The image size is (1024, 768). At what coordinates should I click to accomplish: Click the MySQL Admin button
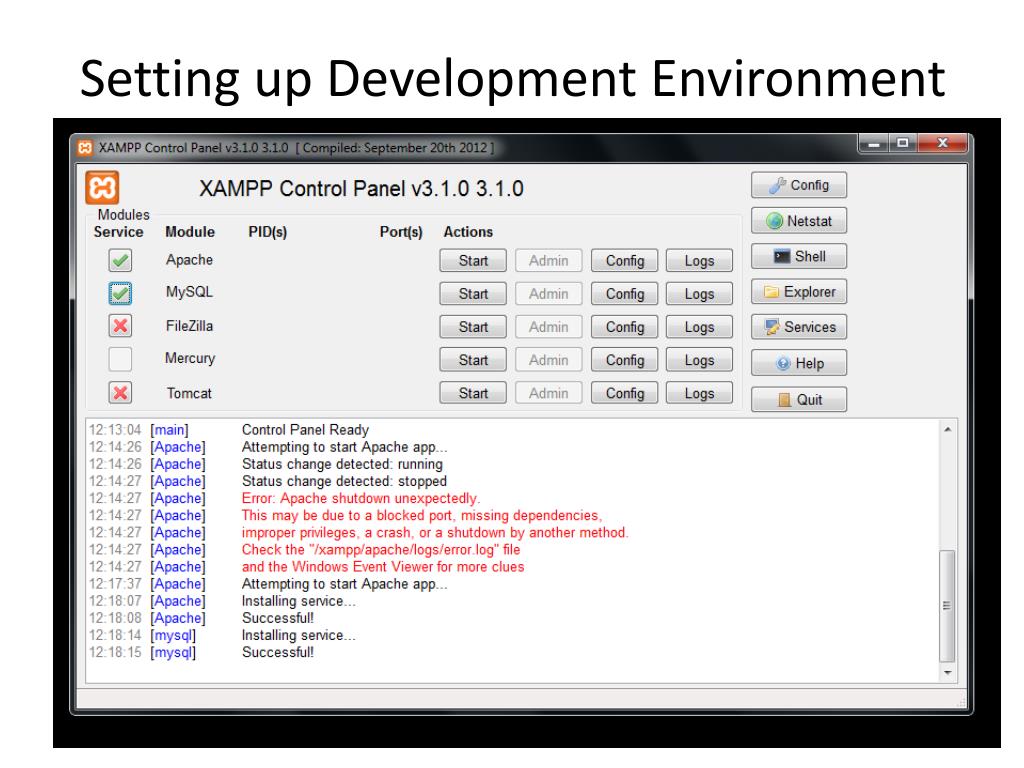click(x=549, y=294)
